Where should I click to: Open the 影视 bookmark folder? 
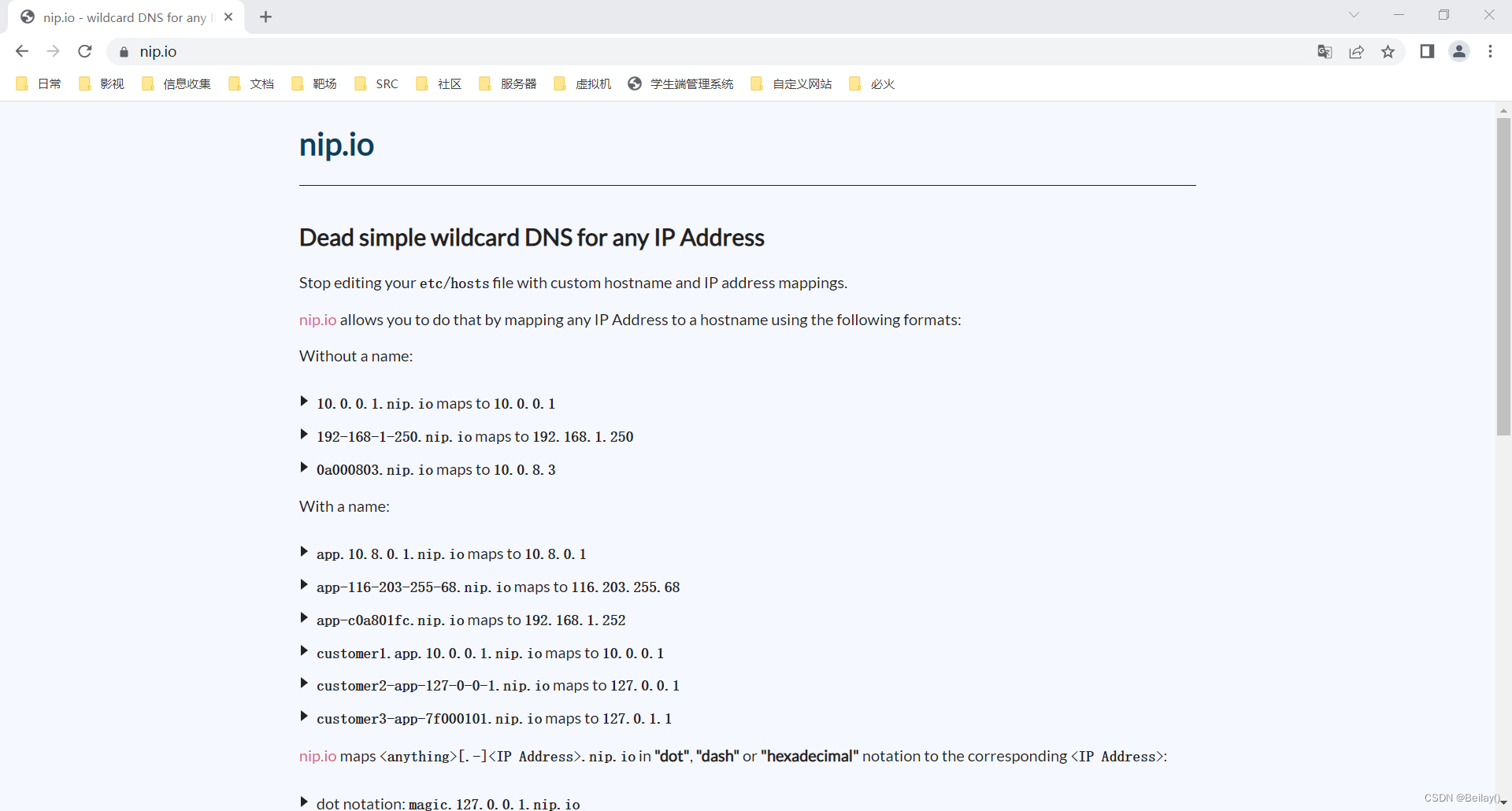tap(102, 83)
